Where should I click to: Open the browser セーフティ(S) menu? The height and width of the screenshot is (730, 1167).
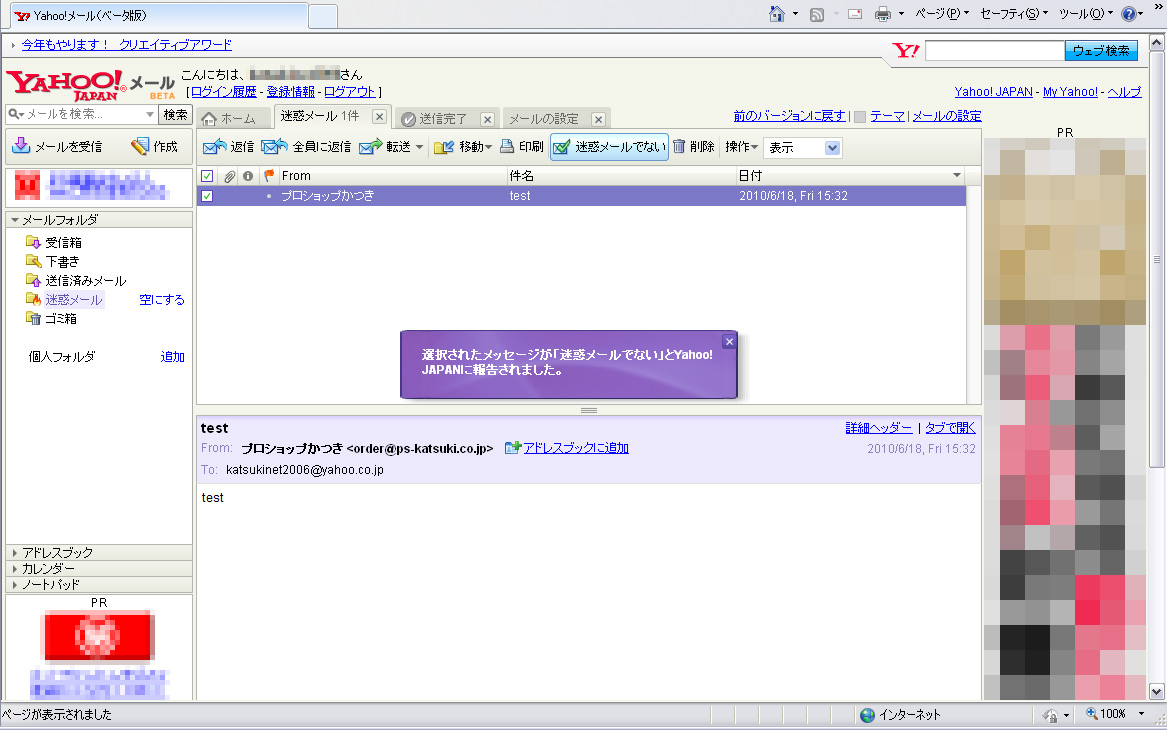tap(1013, 13)
